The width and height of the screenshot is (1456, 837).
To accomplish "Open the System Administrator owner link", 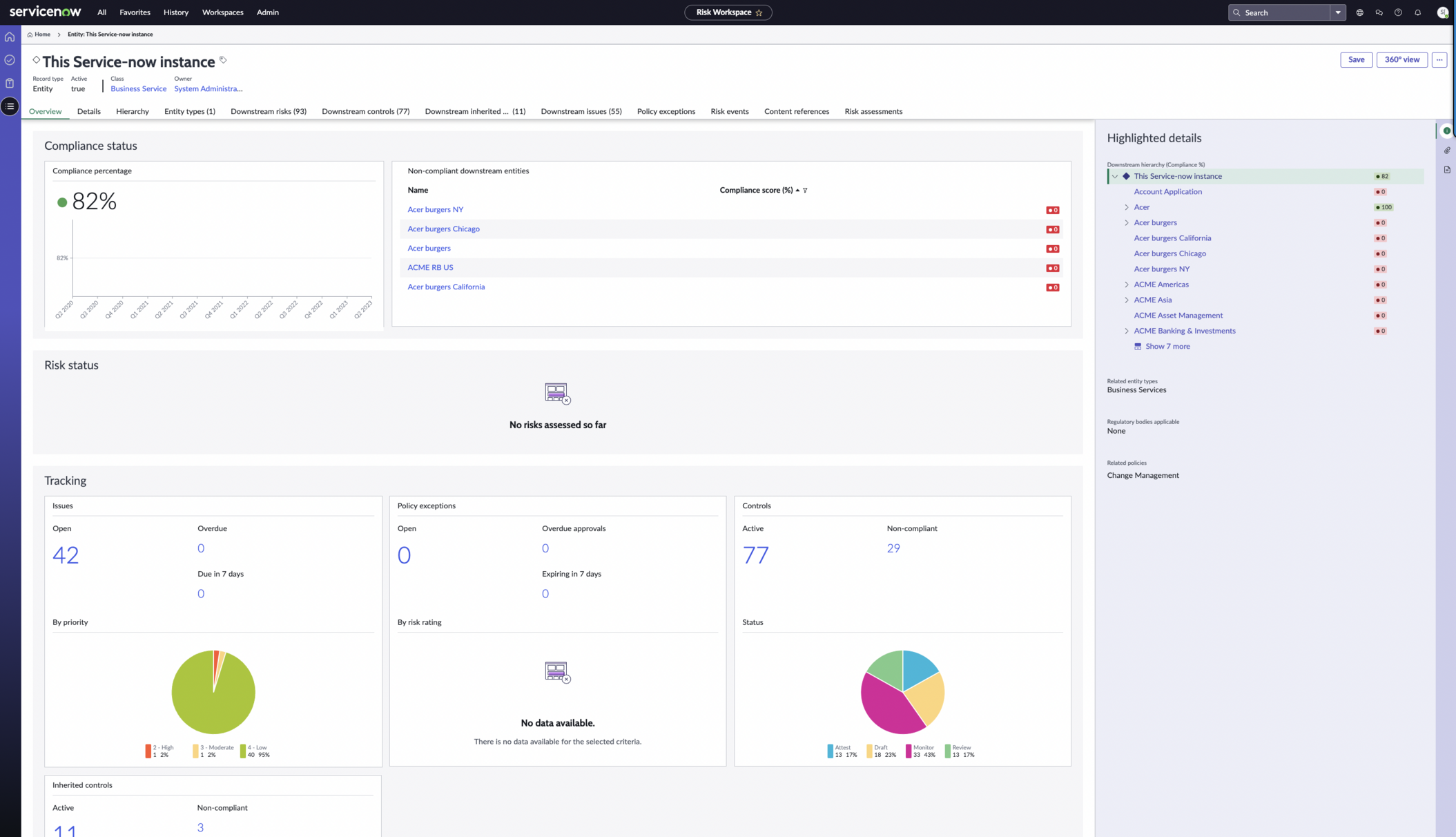I will (x=208, y=89).
